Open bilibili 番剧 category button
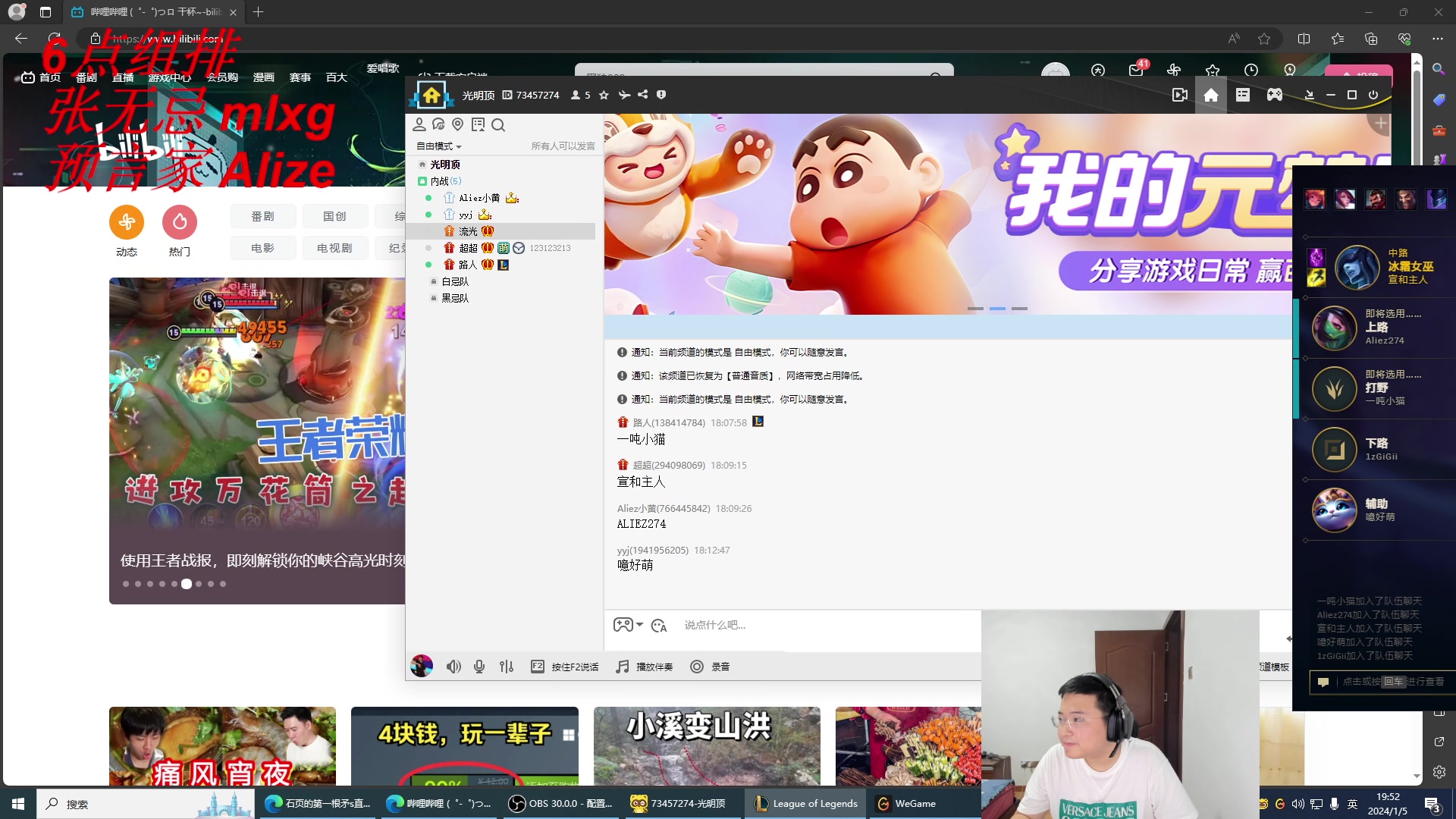Screen dimensions: 1456x819 pos(262,216)
